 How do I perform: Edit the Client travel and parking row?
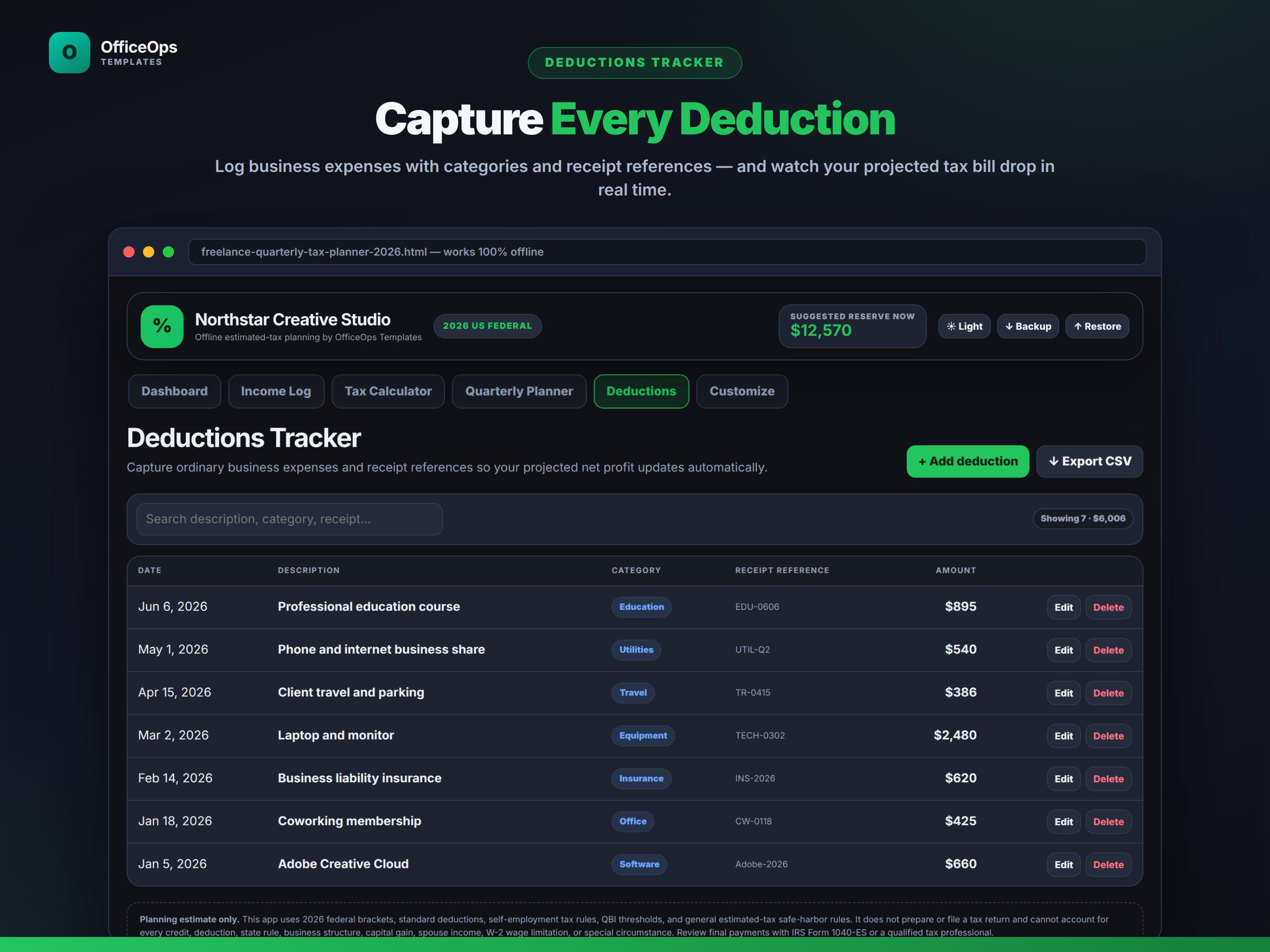1064,693
